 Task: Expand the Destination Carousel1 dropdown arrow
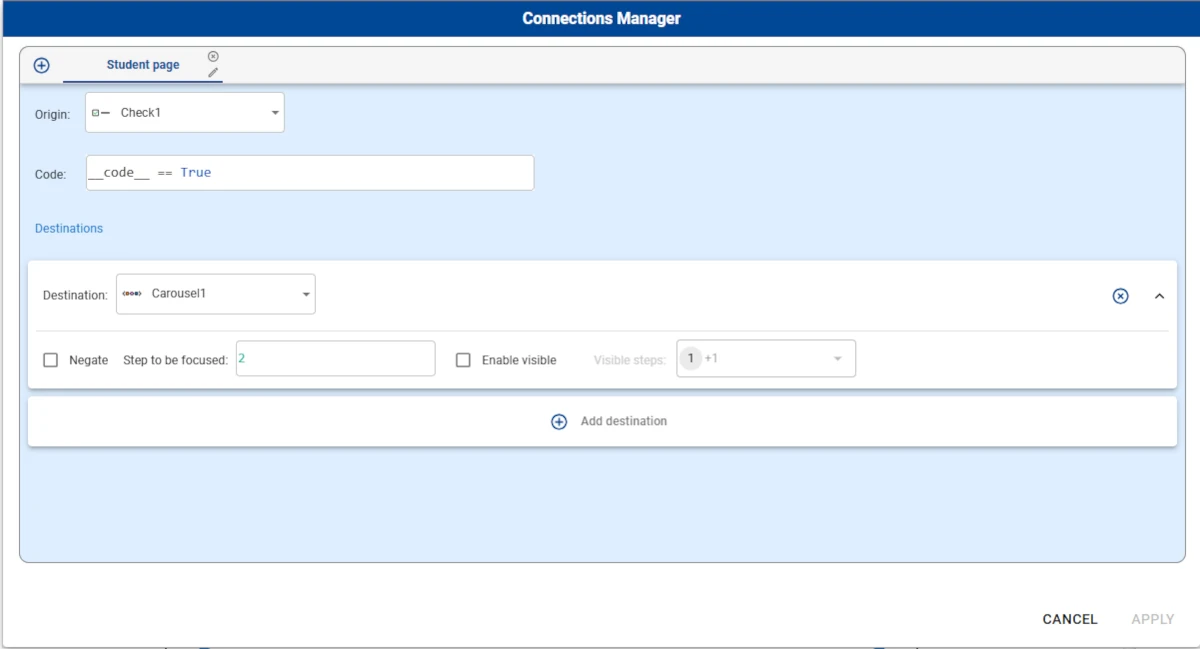click(x=306, y=294)
